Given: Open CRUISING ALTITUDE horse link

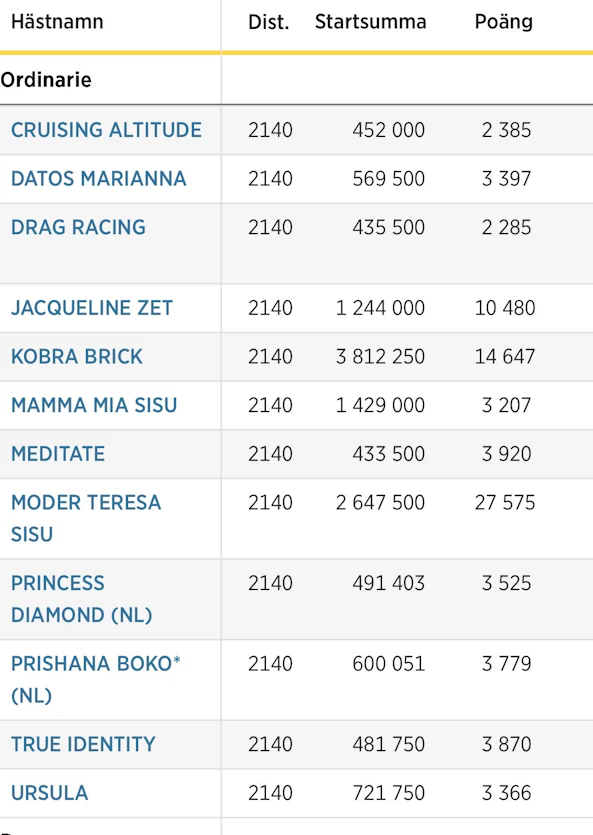Looking at the screenshot, I should click(x=106, y=130).
